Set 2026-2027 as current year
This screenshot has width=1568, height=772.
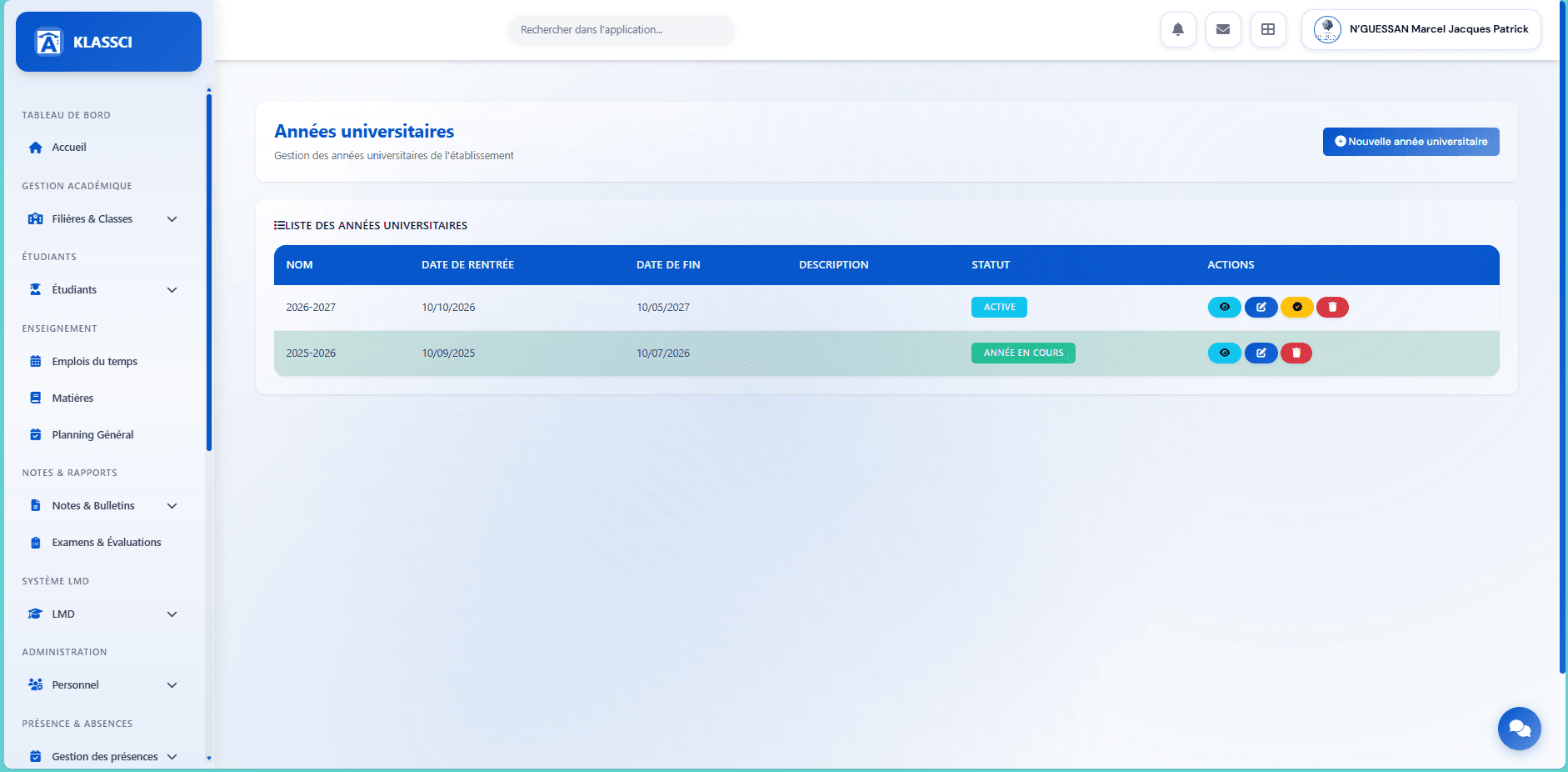click(x=1296, y=308)
